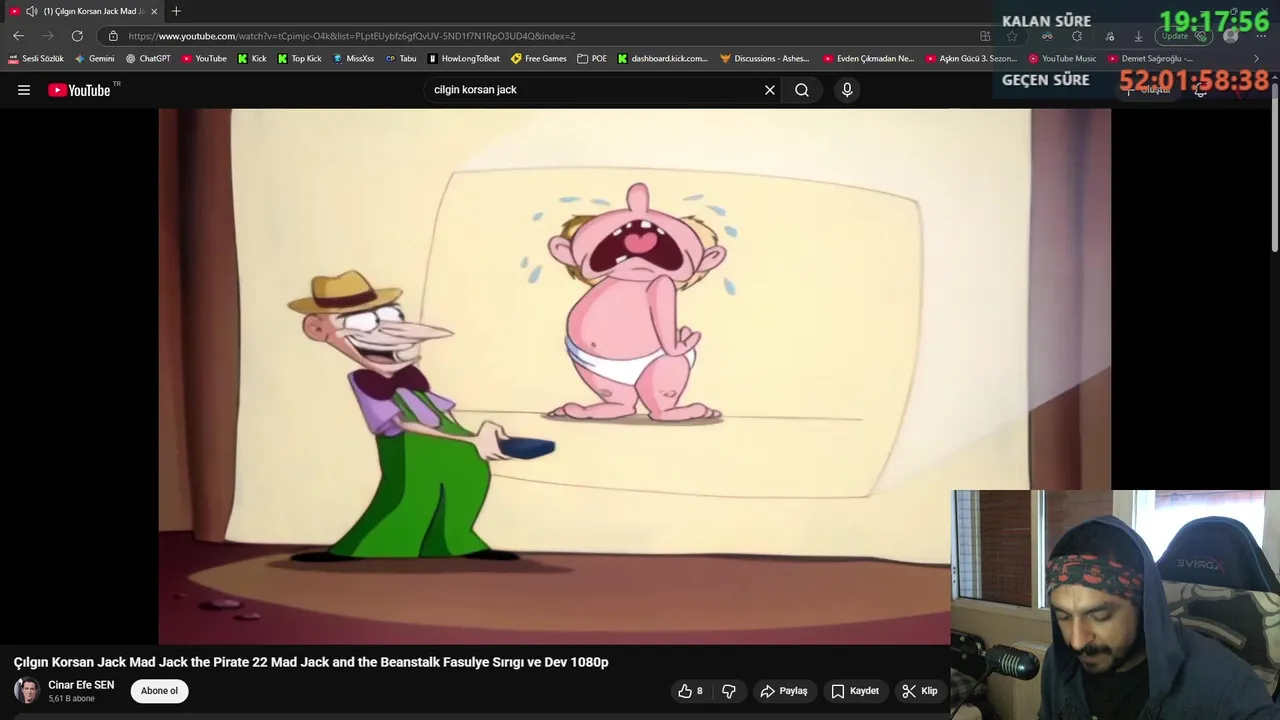Open the YouTube bookmark in bookmarks bar

204,59
